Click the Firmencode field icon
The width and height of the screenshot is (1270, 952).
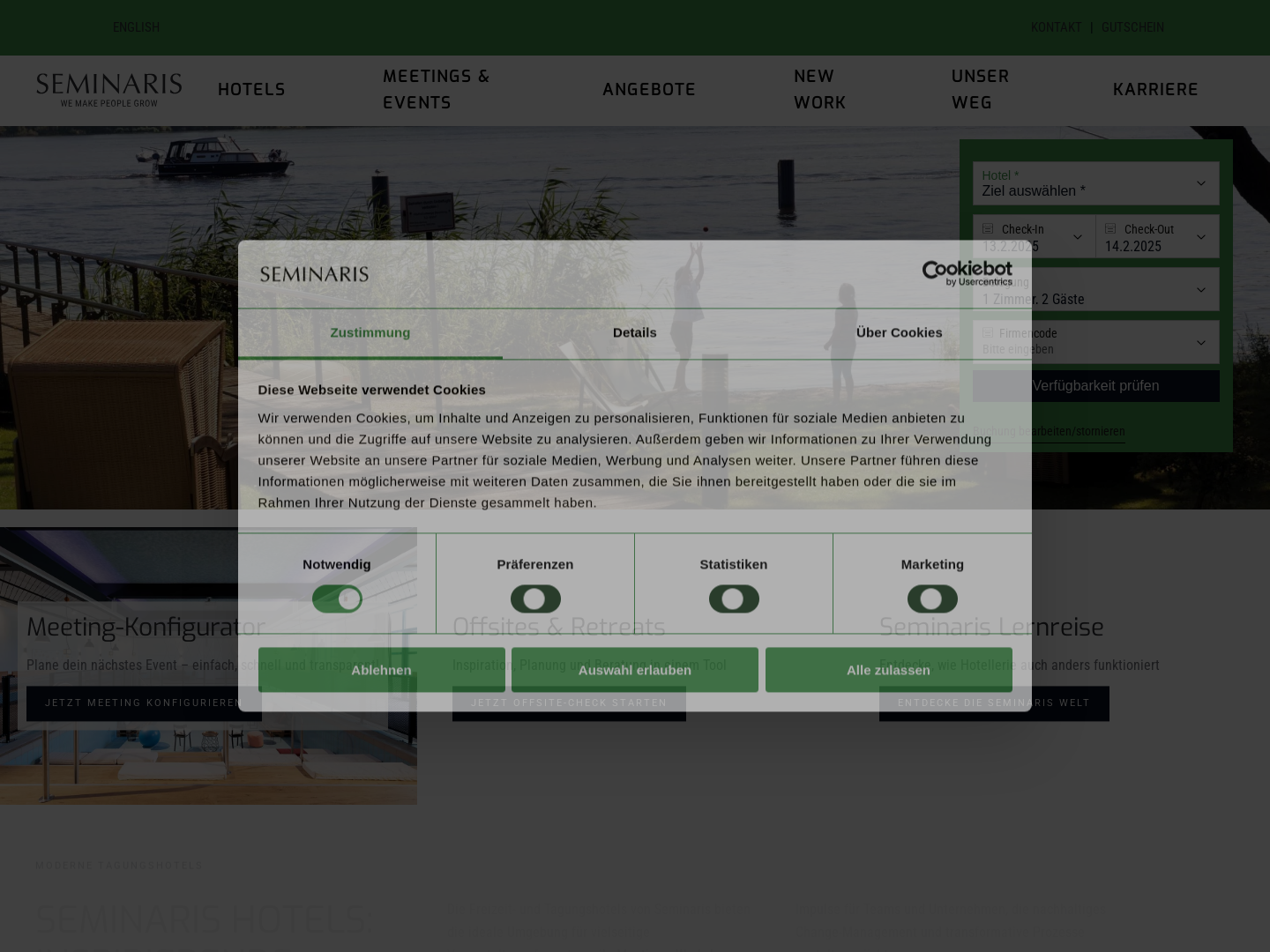pyautogui.click(x=988, y=332)
